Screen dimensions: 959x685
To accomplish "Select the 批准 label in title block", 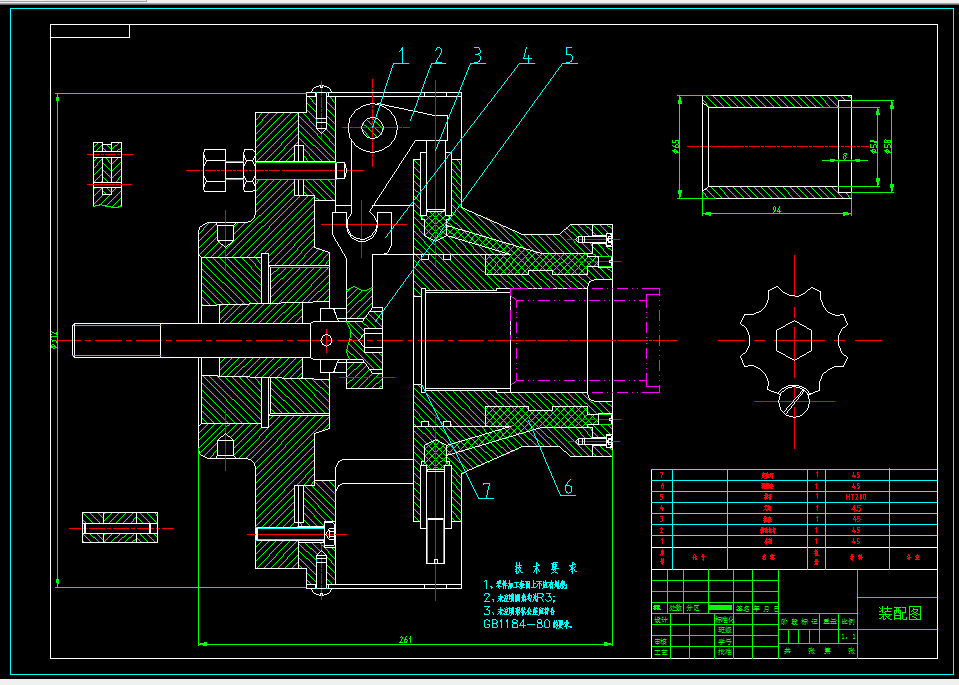I will click(x=725, y=652).
